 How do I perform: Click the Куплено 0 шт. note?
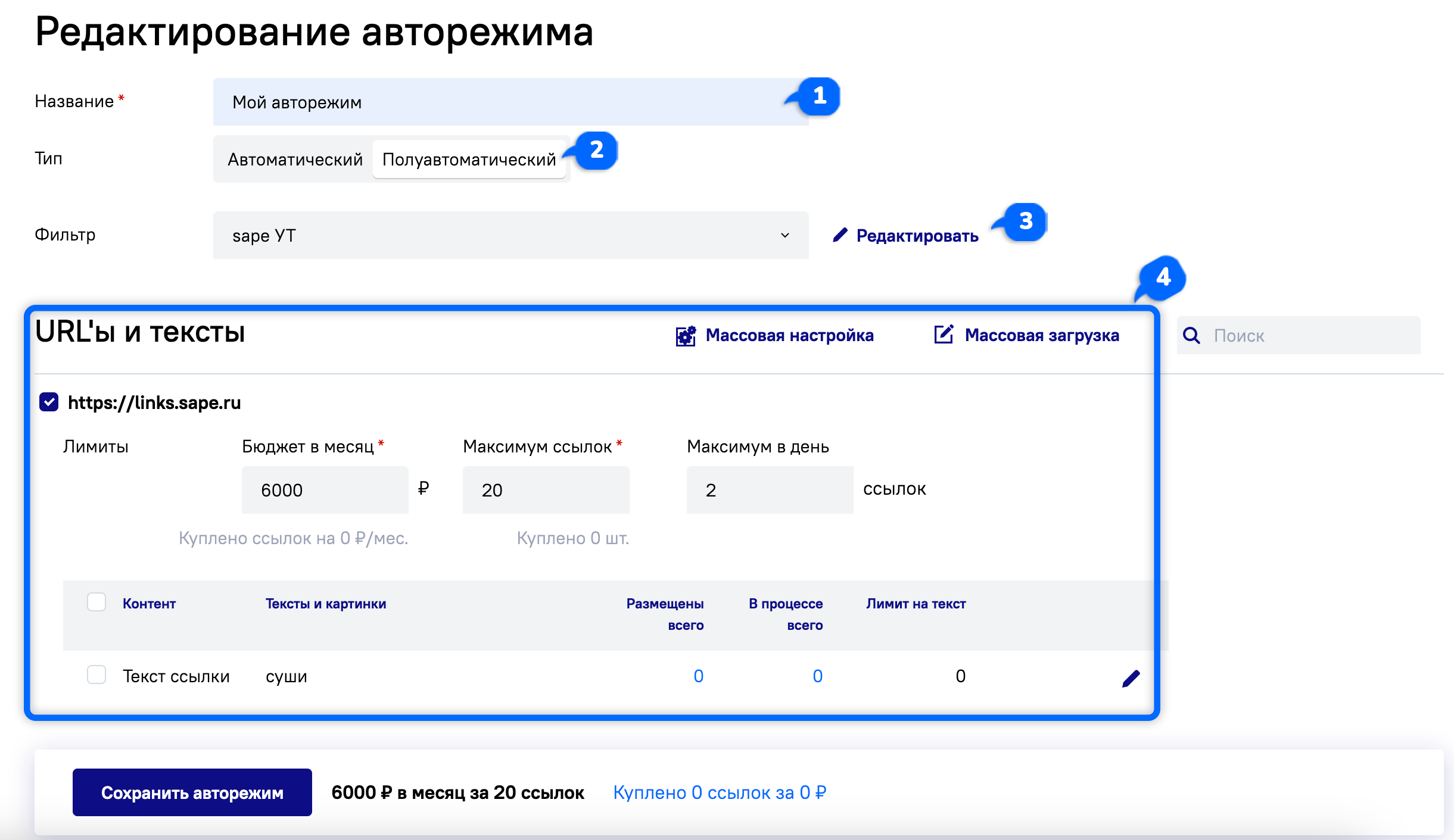pyautogui.click(x=573, y=538)
